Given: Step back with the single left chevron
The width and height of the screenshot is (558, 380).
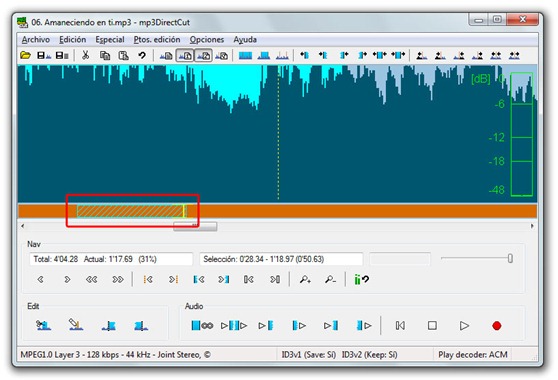Looking at the screenshot, I should (41, 280).
